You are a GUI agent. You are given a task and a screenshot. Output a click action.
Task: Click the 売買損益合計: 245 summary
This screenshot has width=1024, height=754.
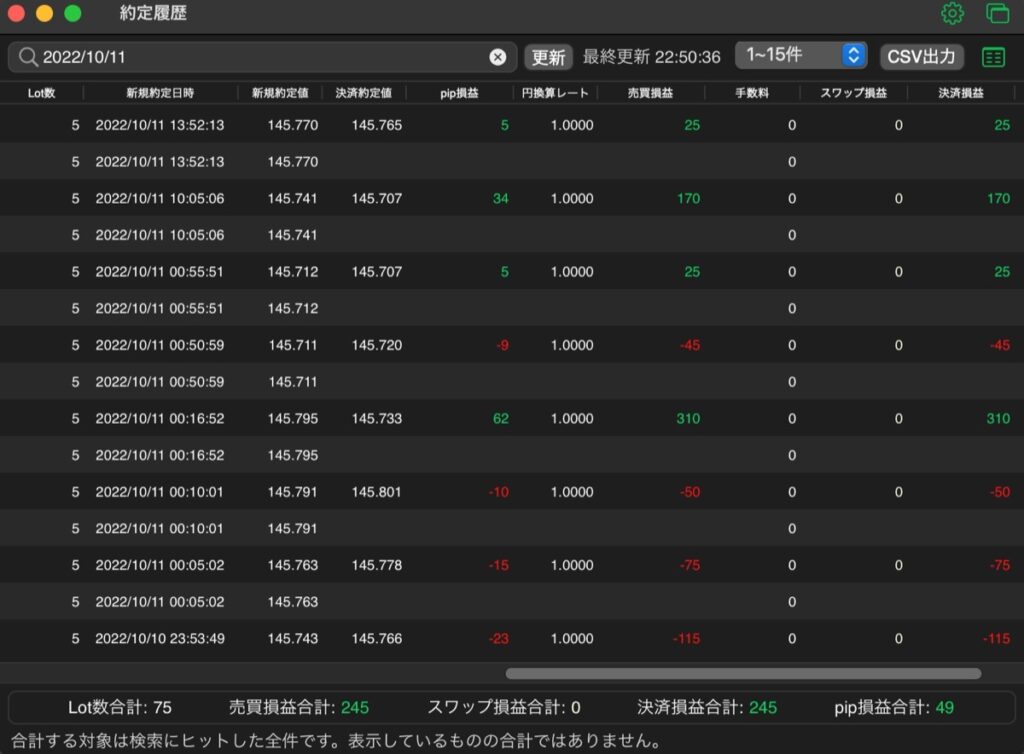pyautogui.click(x=298, y=708)
